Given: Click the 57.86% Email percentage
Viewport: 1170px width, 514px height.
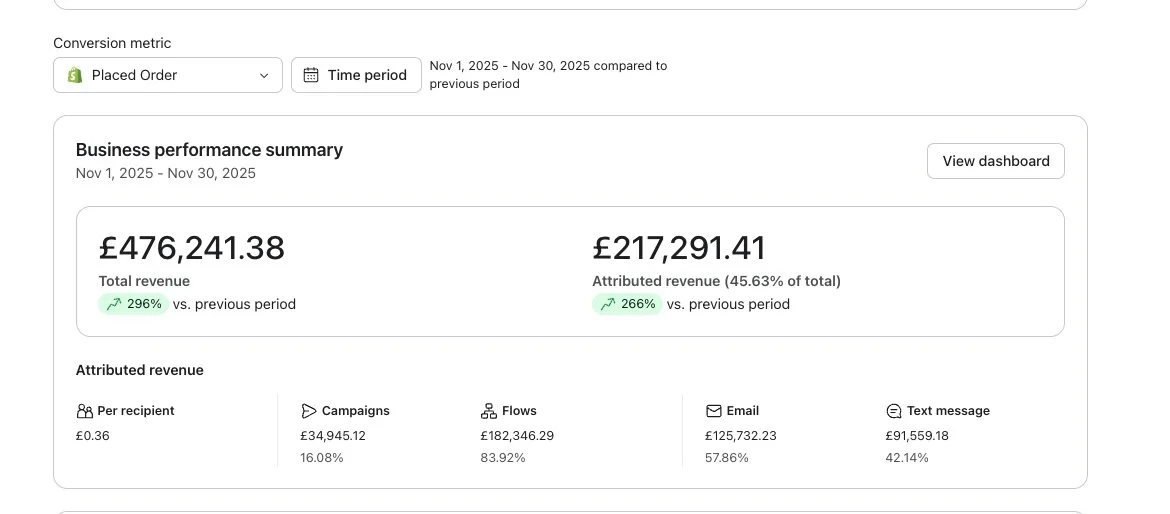Looking at the screenshot, I should tap(727, 458).
